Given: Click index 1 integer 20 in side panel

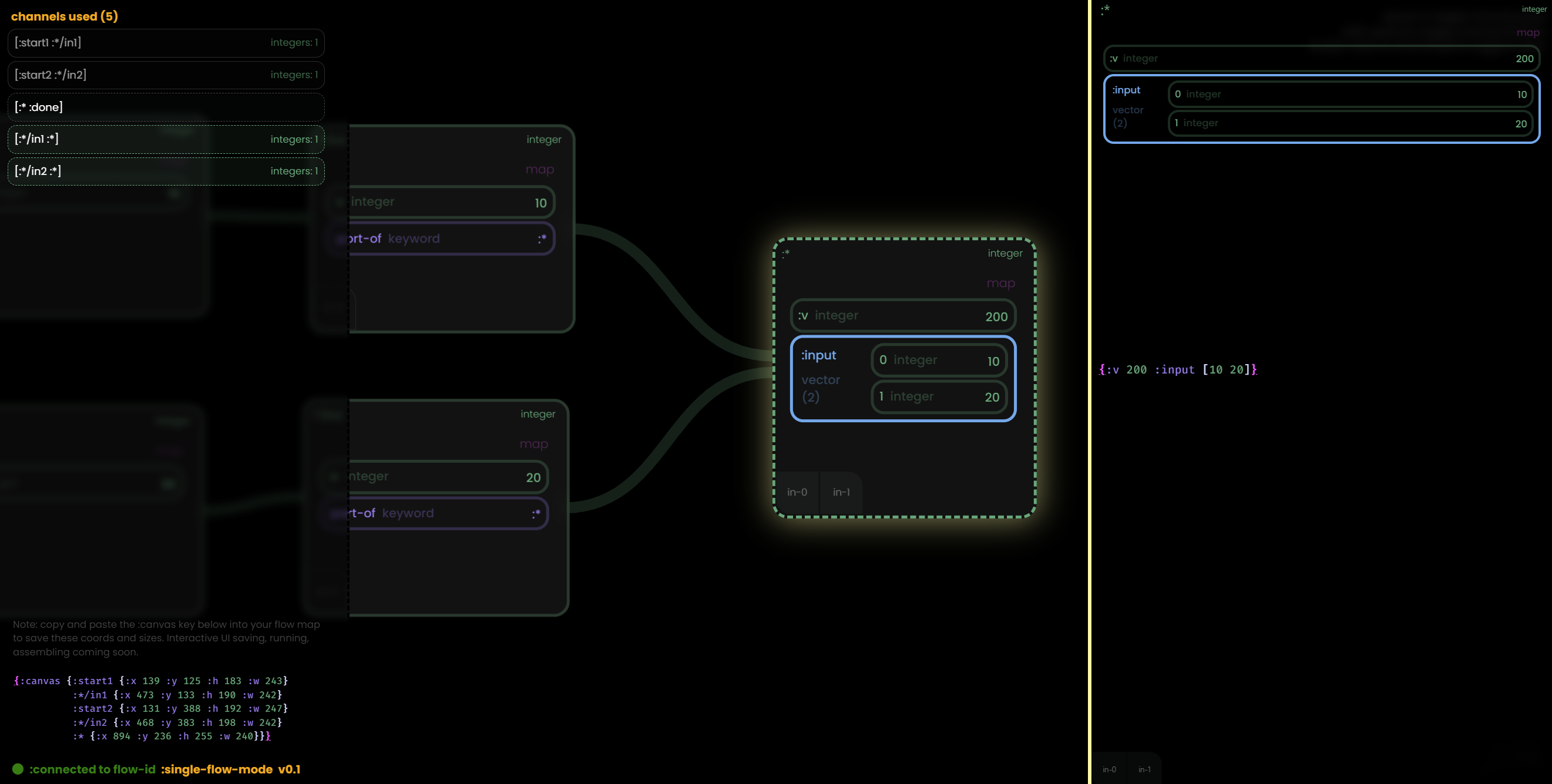Looking at the screenshot, I should 1349,123.
